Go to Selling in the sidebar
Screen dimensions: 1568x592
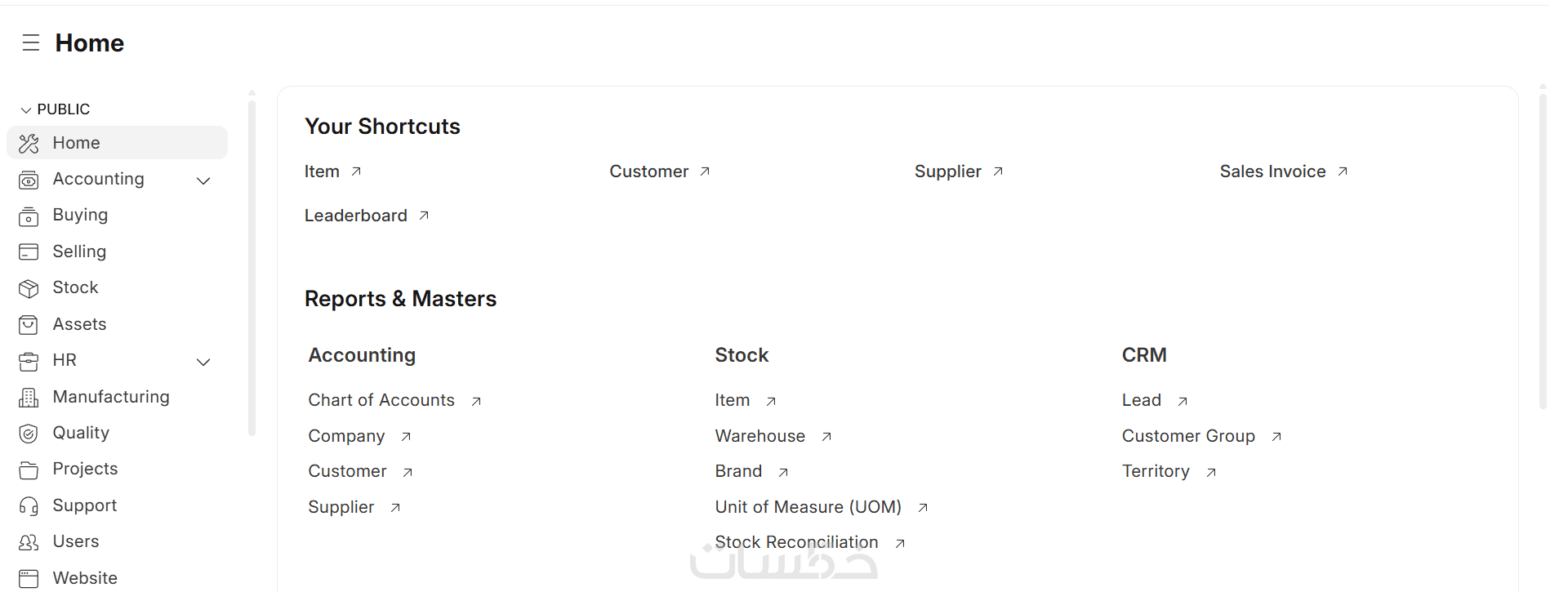(x=79, y=251)
